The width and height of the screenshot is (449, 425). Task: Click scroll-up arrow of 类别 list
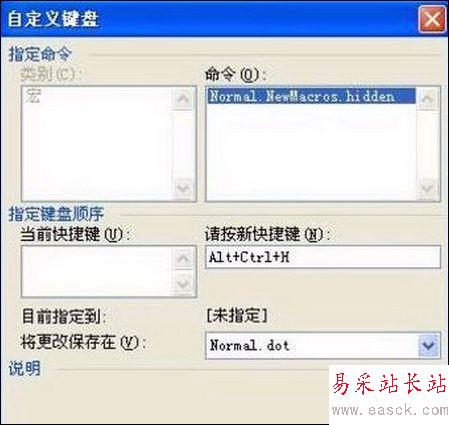[x=183, y=98]
